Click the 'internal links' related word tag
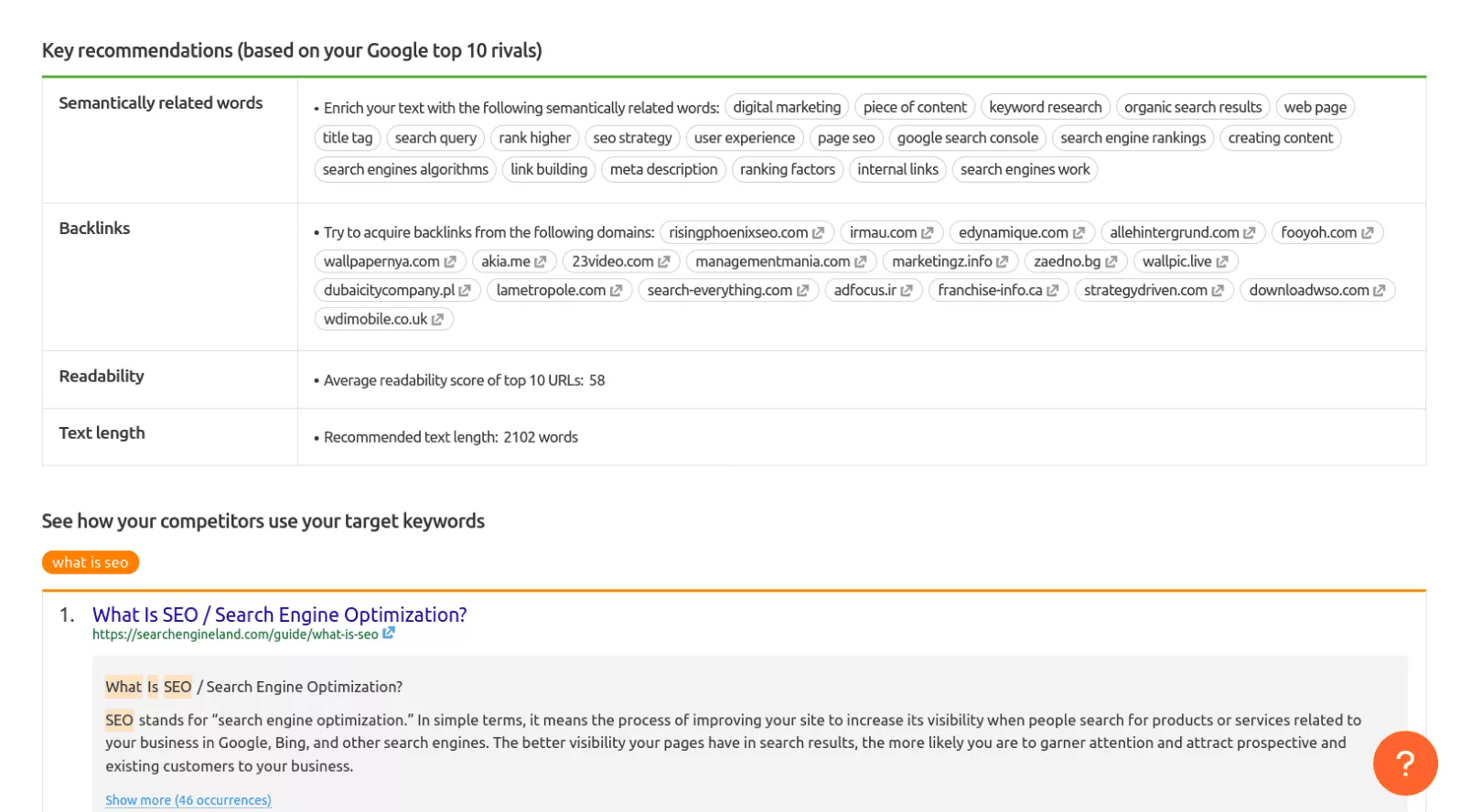The image size is (1482, 812). tap(897, 169)
